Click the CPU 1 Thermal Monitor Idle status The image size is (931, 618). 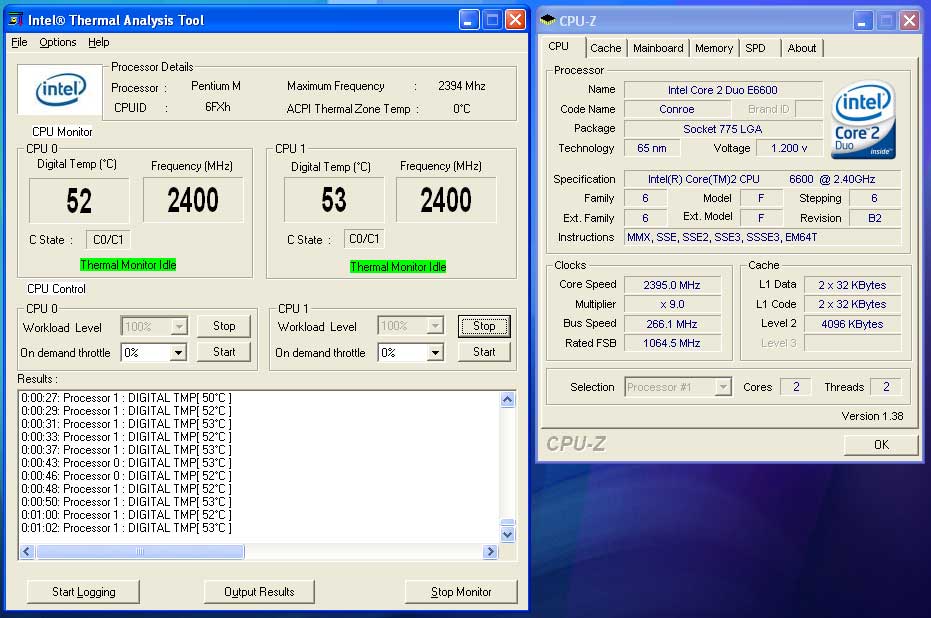398,267
